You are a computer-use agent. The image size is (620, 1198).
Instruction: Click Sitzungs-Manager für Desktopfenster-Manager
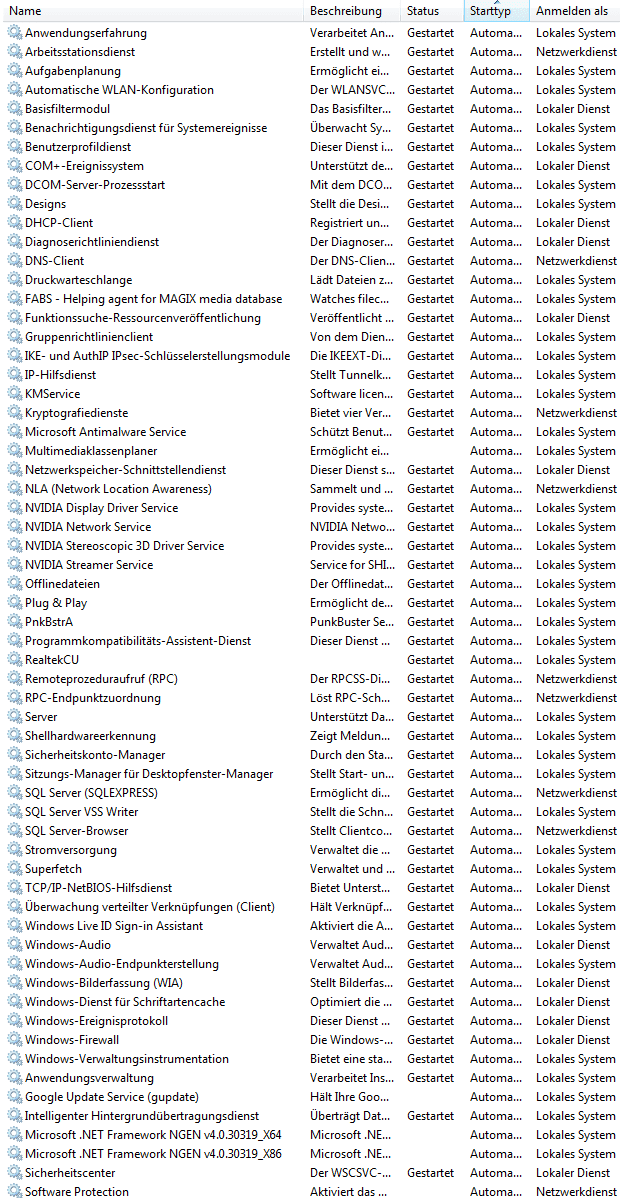point(149,774)
